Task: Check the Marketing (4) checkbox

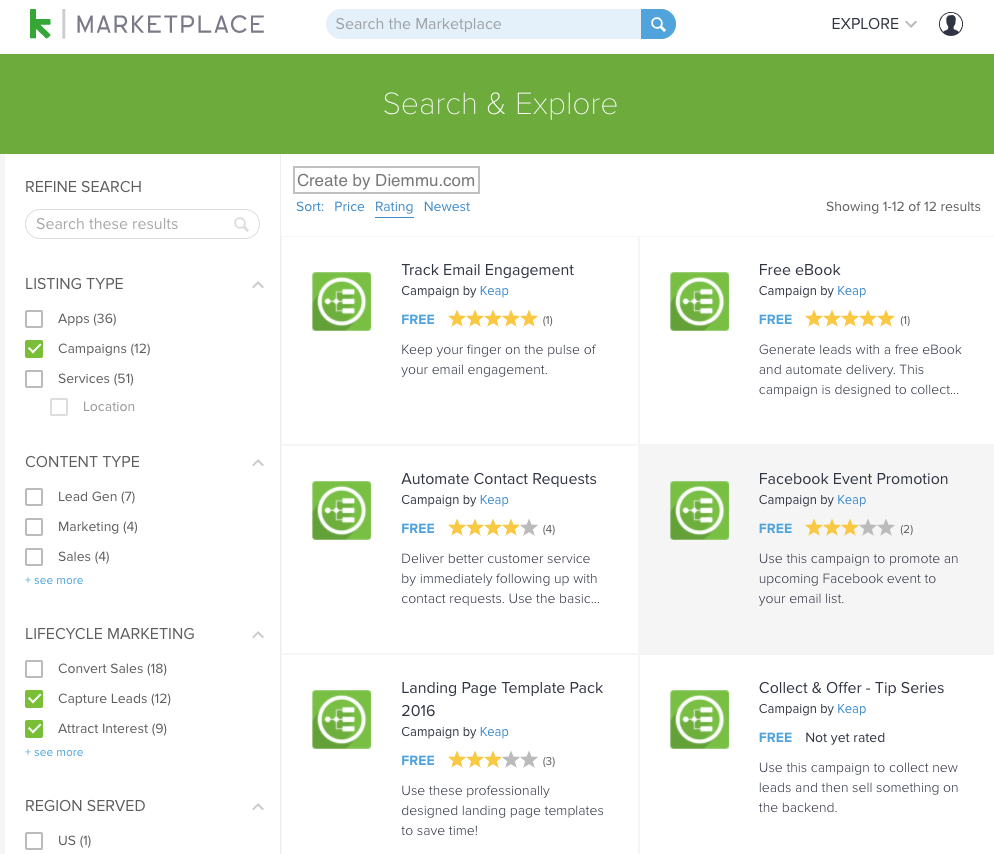Action: pyautogui.click(x=34, y=527)
